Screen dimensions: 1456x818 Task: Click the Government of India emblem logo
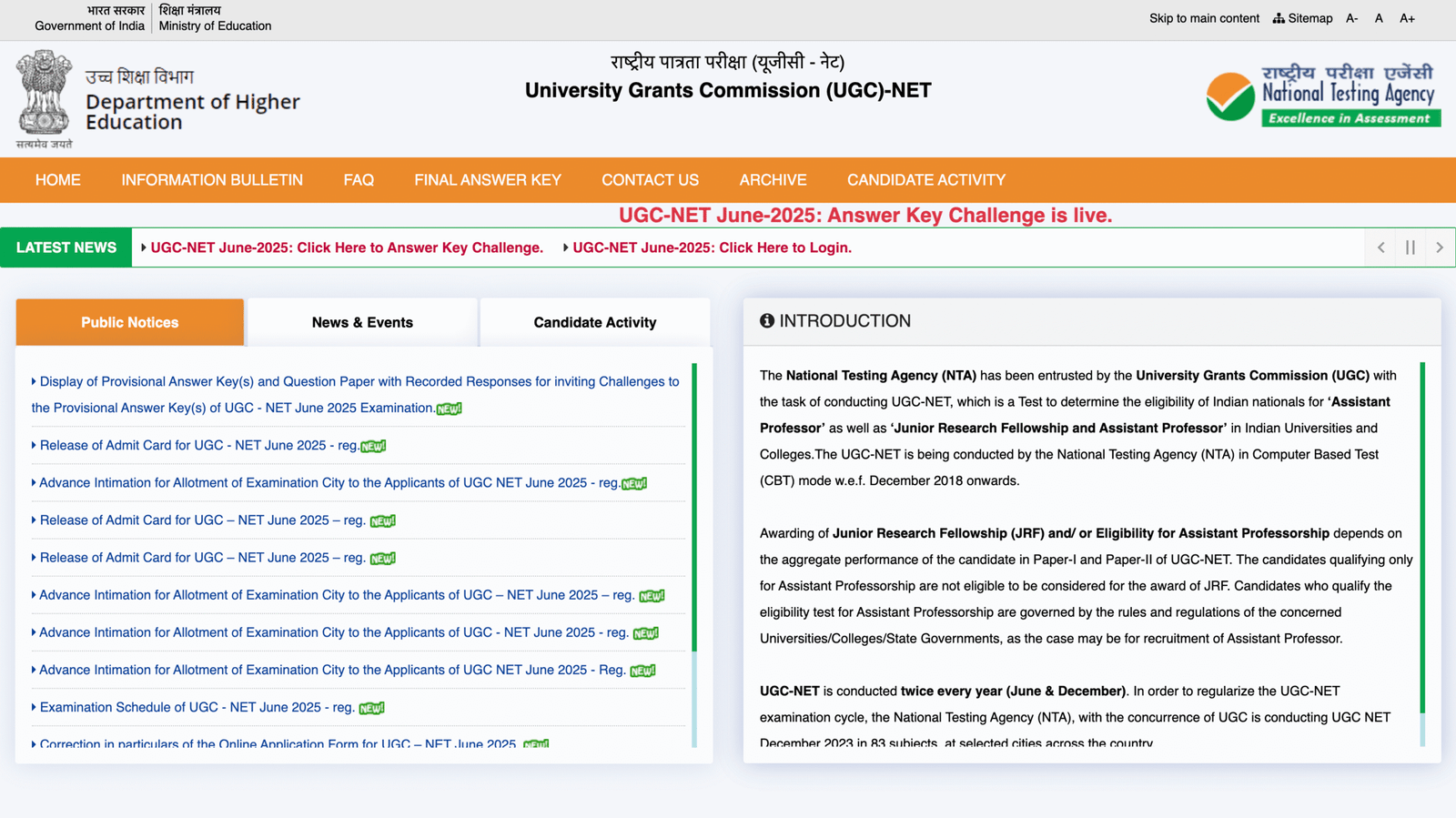tap(44, 99)
